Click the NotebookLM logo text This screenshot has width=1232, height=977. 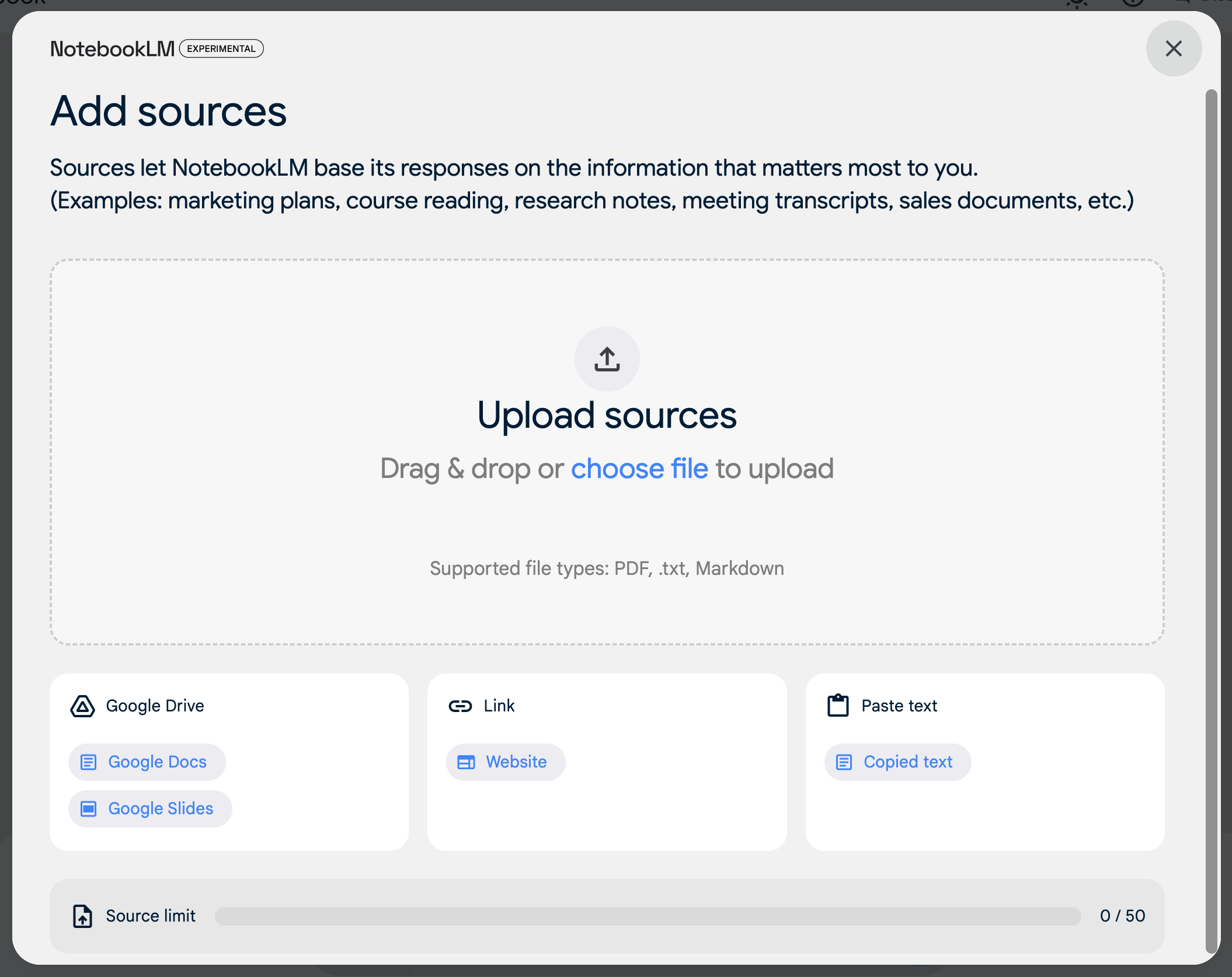tap(112, 49)
